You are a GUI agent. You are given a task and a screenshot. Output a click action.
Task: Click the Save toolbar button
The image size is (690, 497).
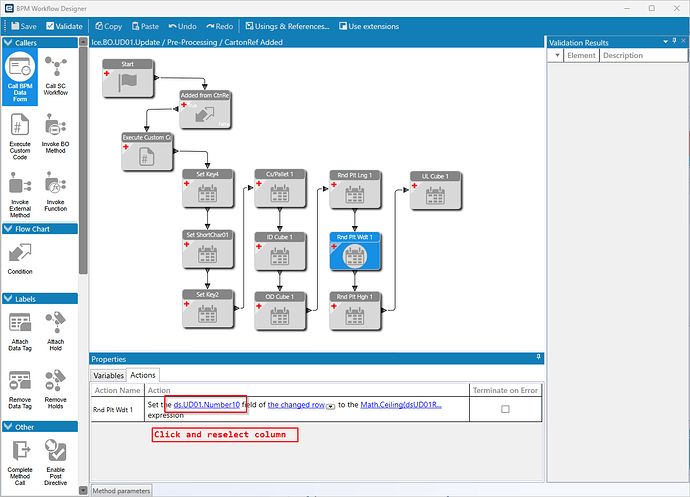click(x=24, y=26)
